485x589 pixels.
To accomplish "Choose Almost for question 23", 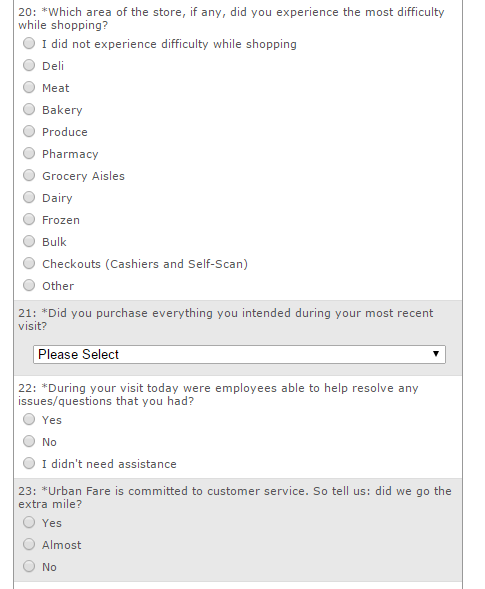I will click(29, 544).
